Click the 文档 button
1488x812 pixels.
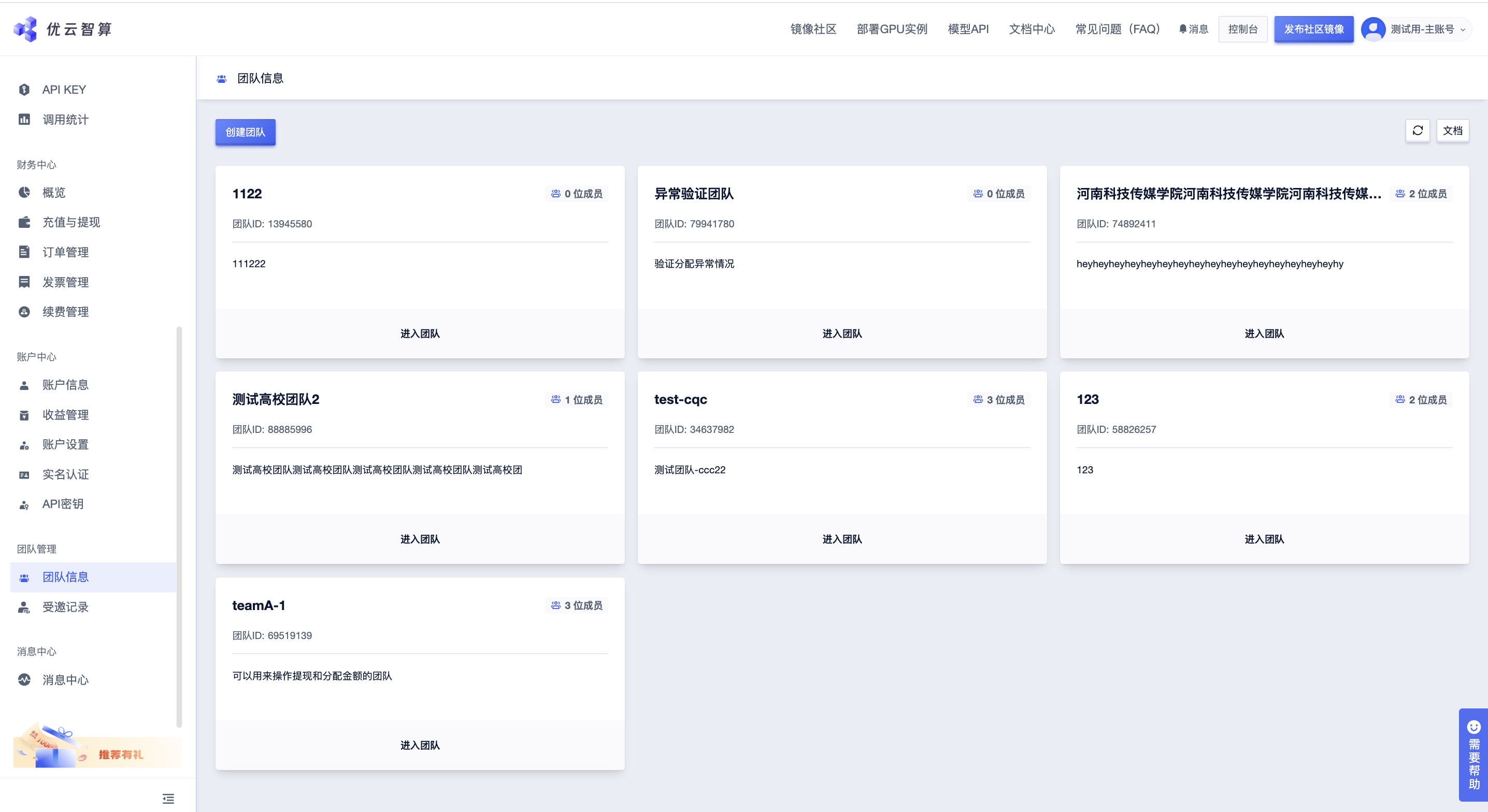(x=1452, y=130)
